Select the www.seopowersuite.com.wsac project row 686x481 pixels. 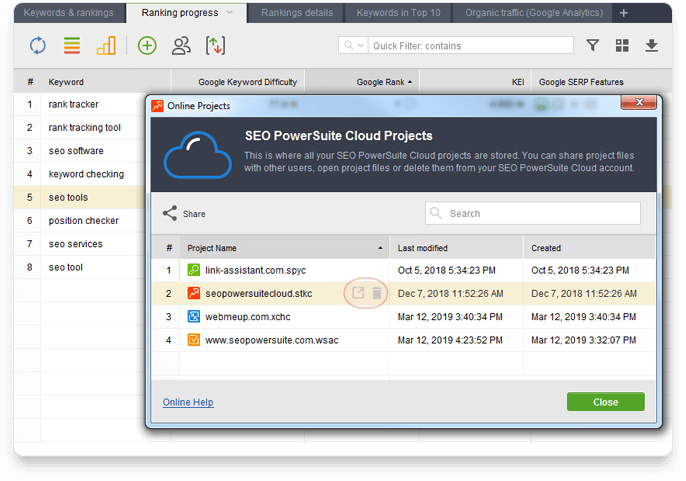(403, 340)
